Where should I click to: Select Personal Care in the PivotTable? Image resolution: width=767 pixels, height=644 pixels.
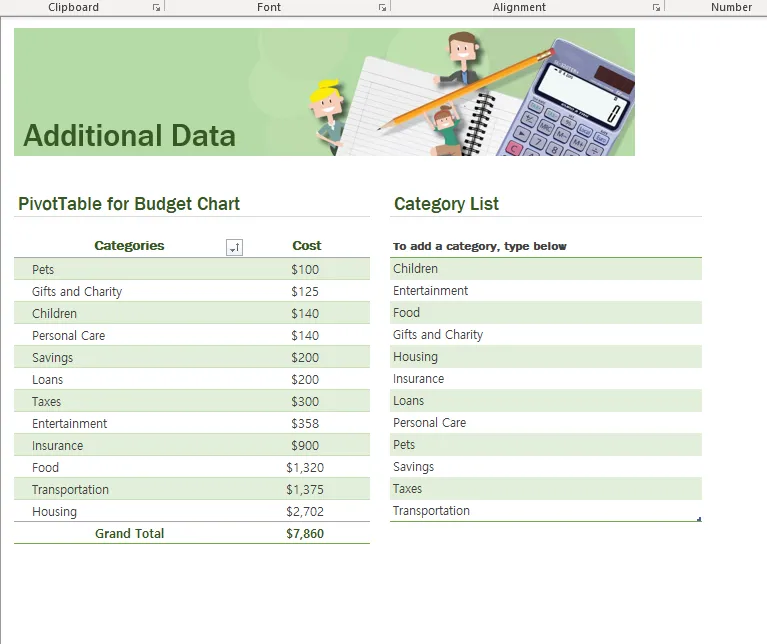[x=68, y=335]
